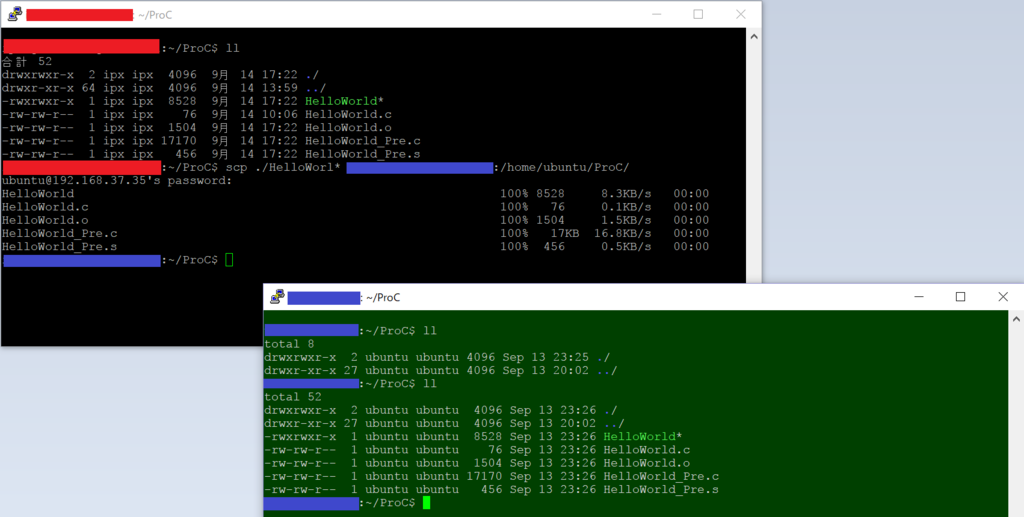Image resolution: width=1024 pixels, height=517 pixels.
Task: Maximize the black terminal window
Action: tap(698, 14)
